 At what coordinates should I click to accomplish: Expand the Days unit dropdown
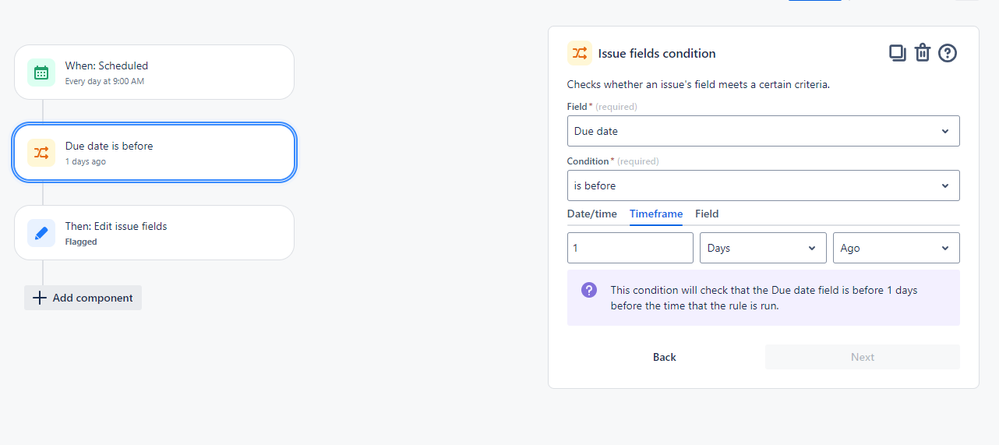pyautogui.click(x=763, y=248)
